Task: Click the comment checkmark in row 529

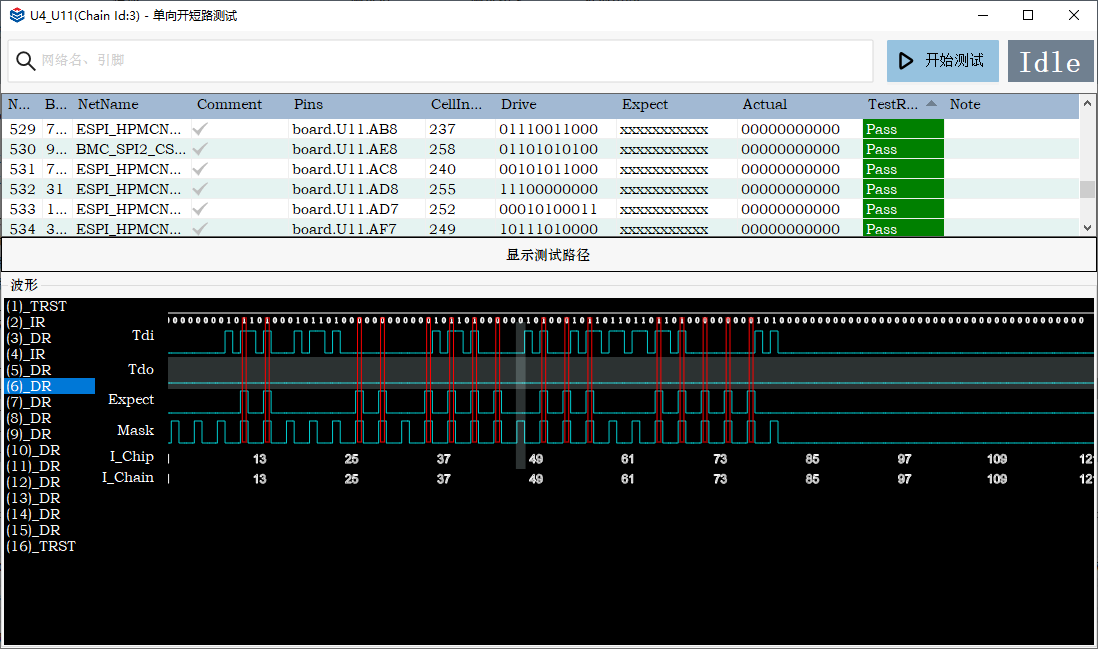Action: (200, 130)
